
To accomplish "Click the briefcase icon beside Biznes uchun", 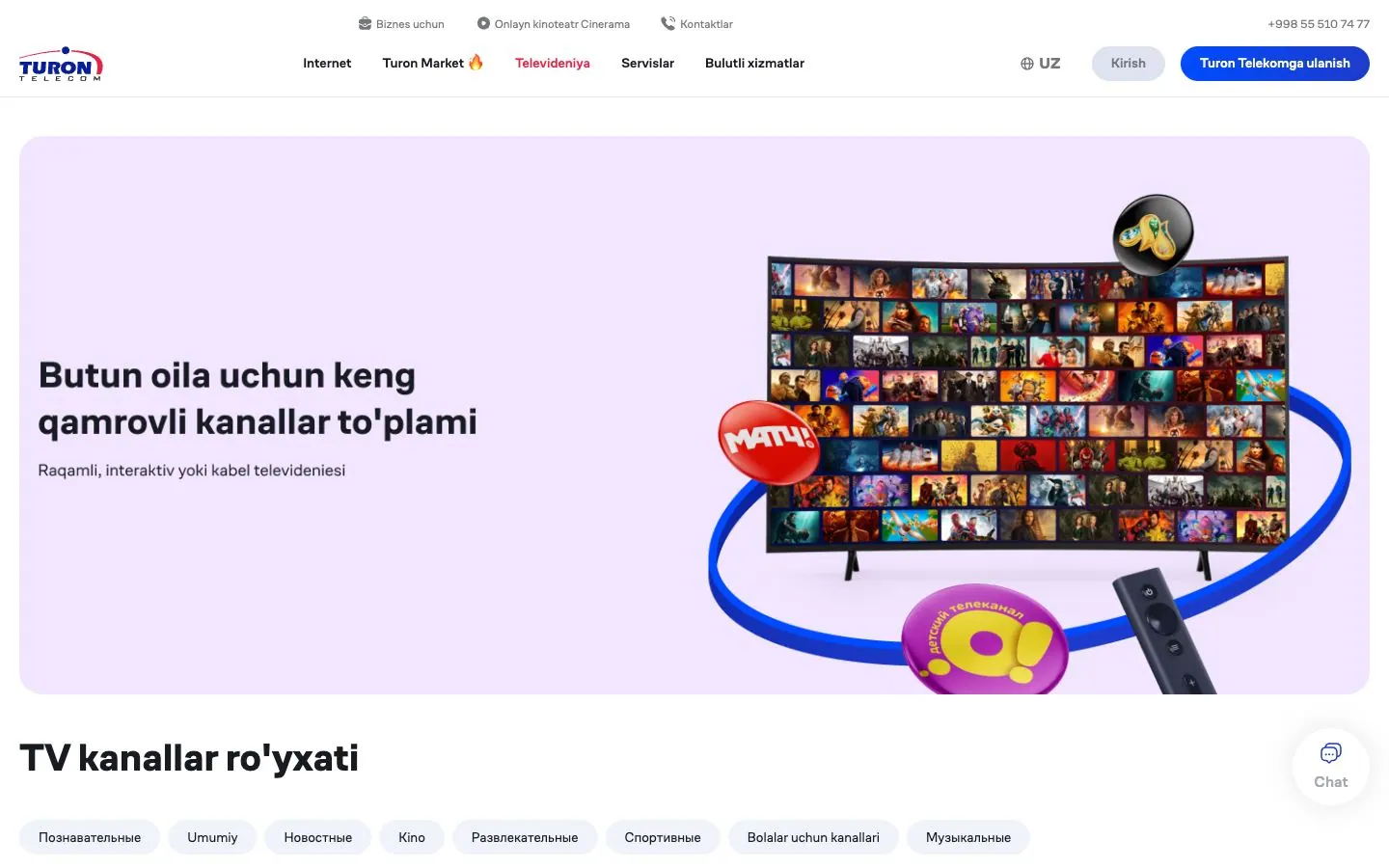I will (x=365, y=23).
